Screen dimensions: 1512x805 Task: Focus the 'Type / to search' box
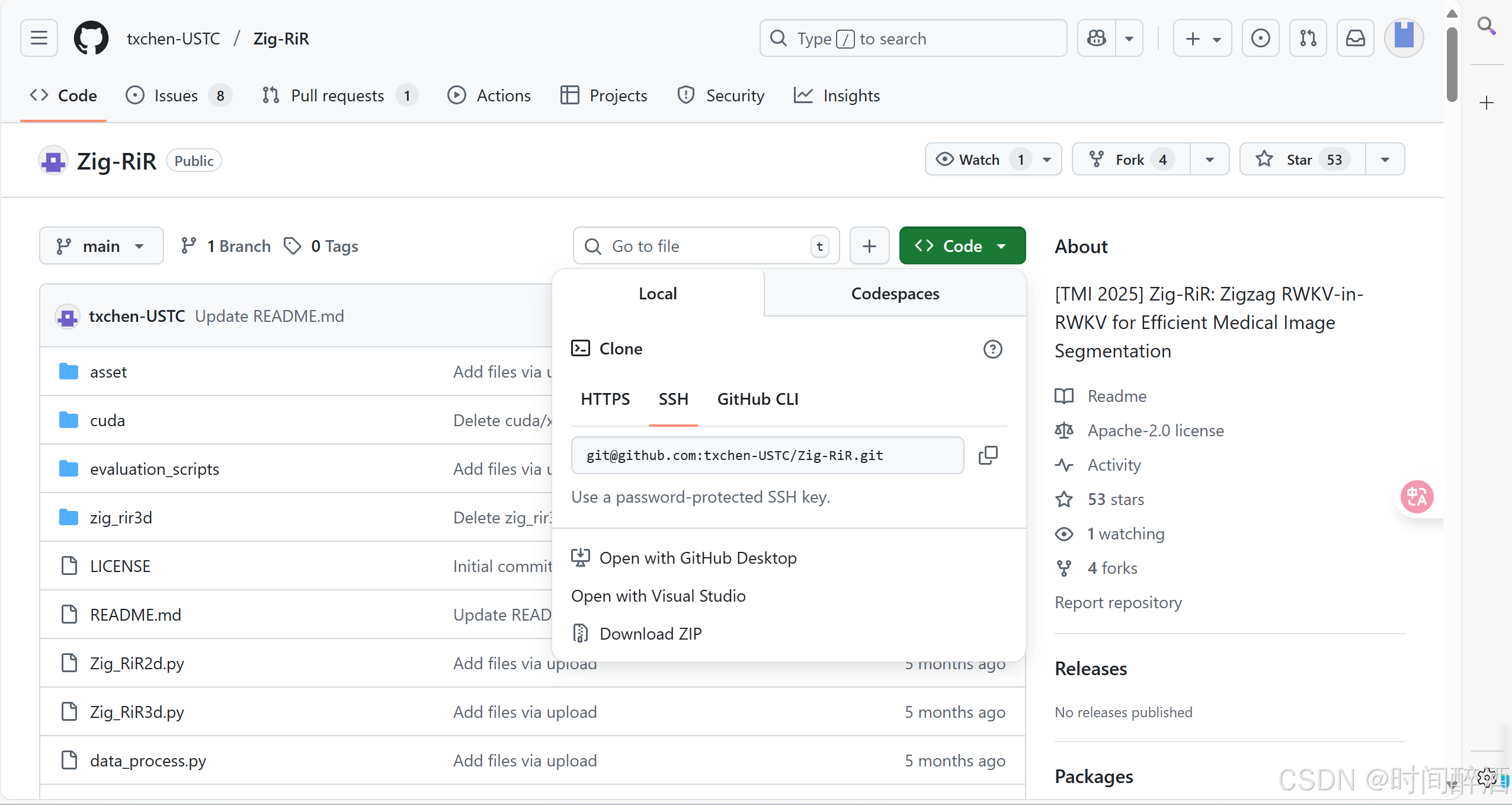tap(913, 39)
